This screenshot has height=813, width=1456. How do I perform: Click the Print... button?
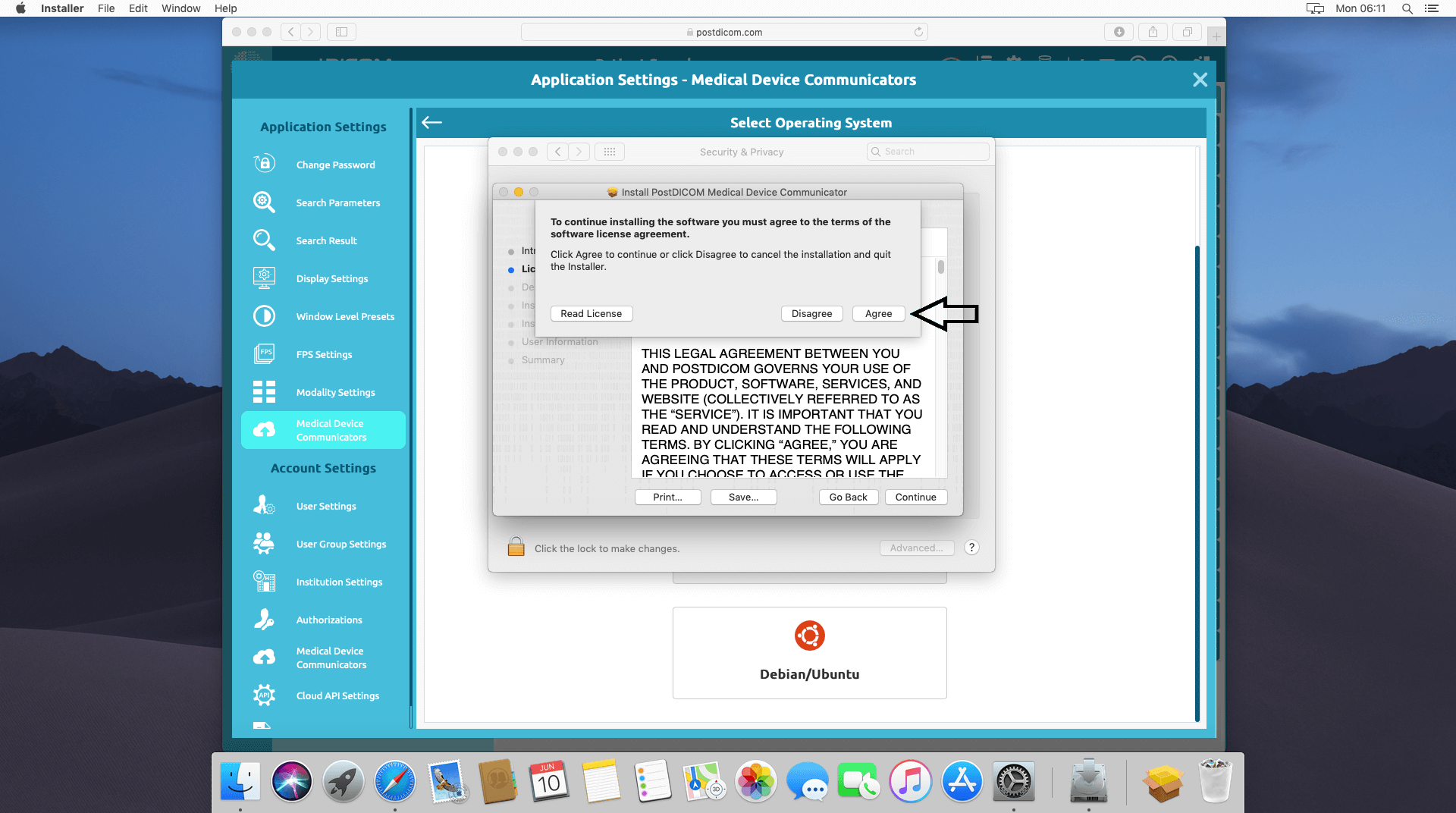click(667, 497)
